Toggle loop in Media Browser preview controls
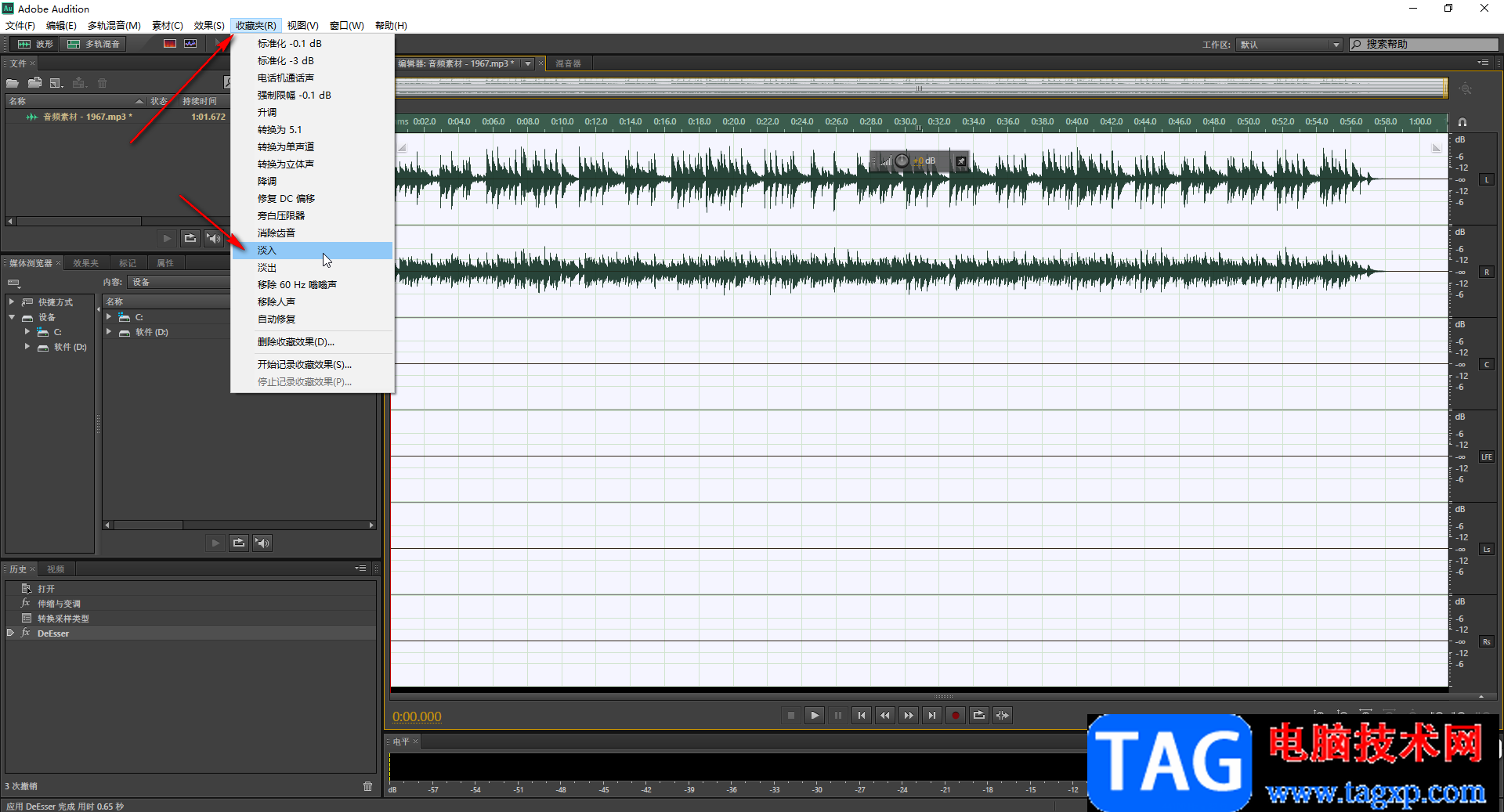Screen dimensions: 1504x812 239,543
